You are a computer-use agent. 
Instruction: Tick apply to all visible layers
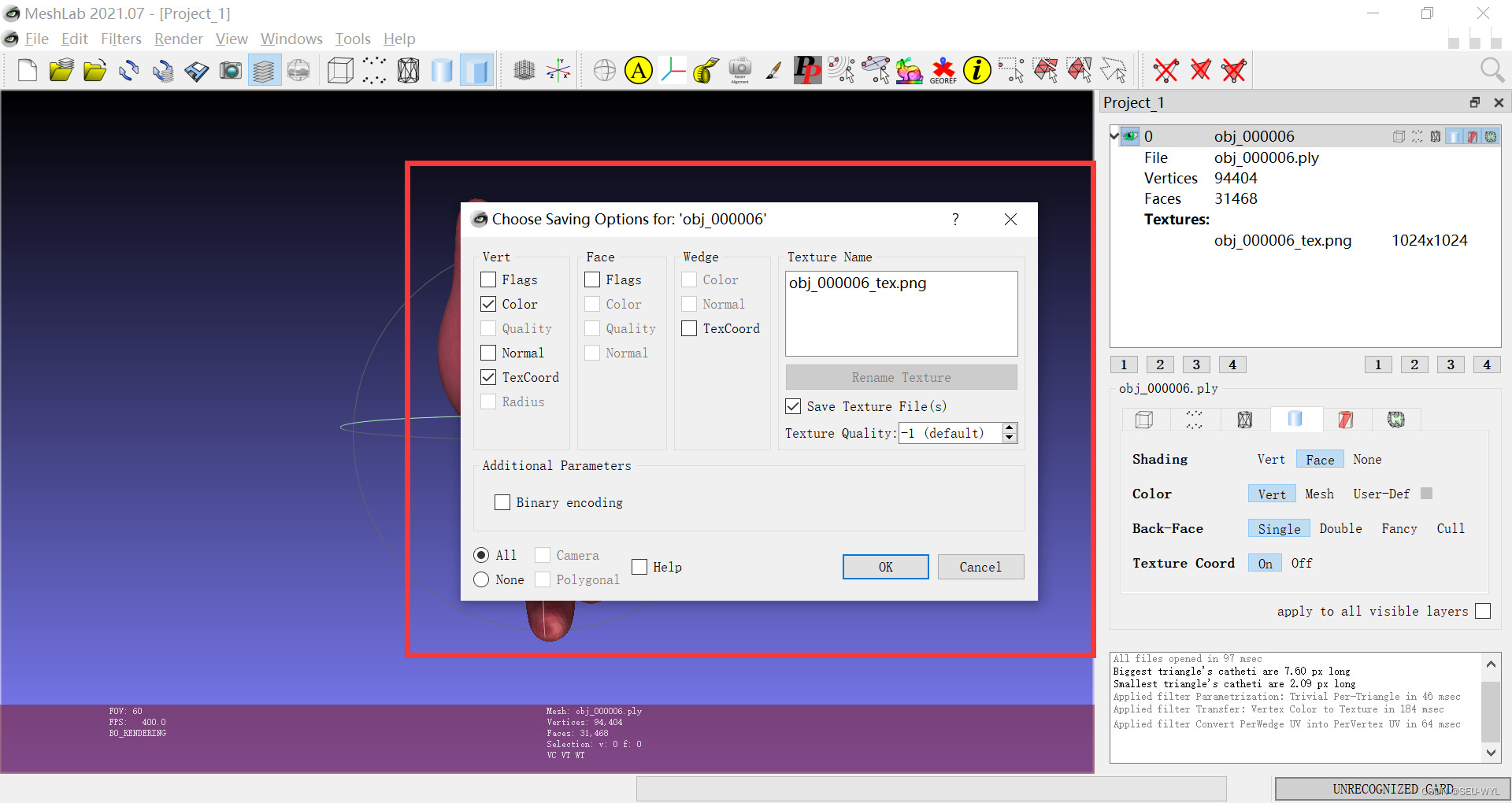[1483, 611]
